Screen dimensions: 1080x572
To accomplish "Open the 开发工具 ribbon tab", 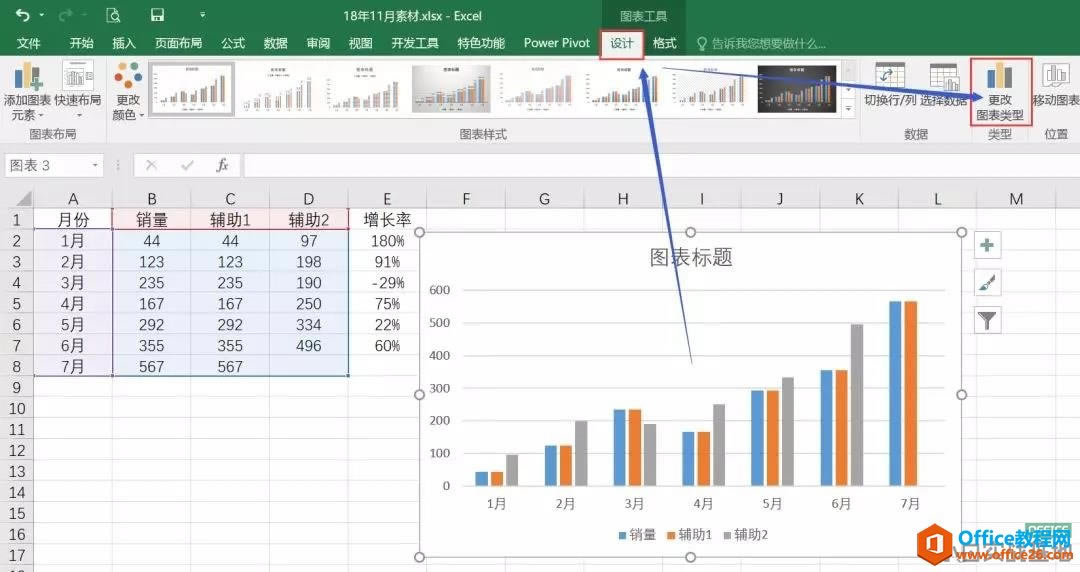I will 415,43.
